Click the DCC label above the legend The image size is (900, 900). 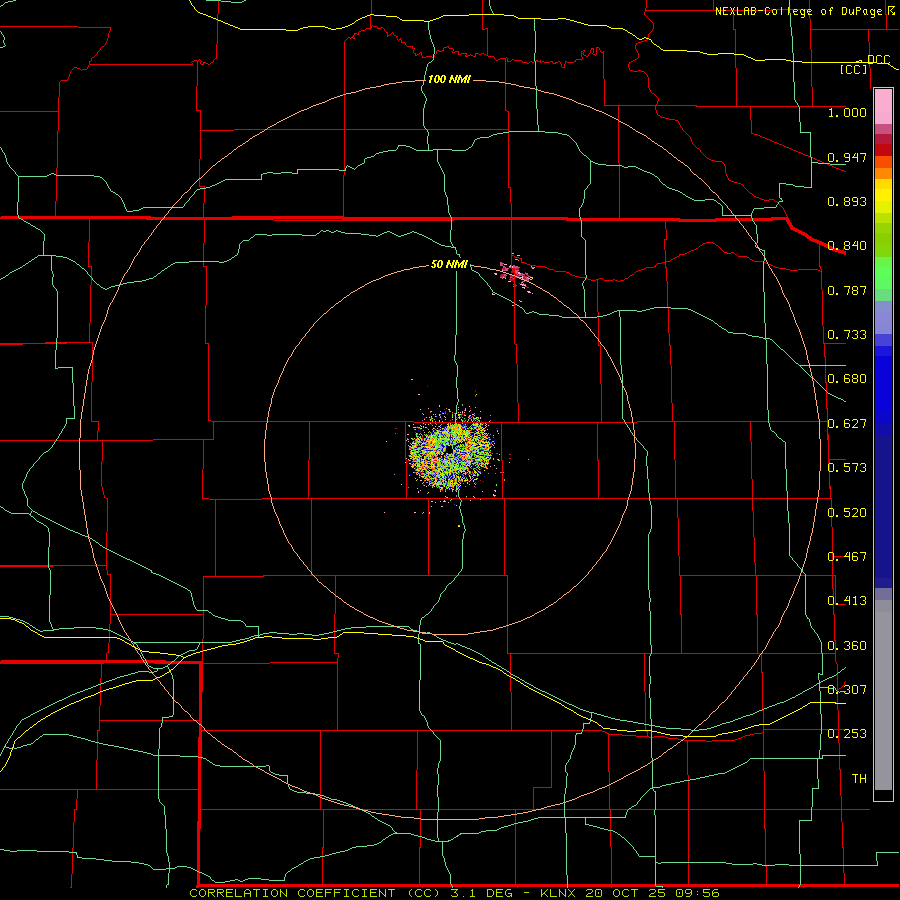point(878,59)
